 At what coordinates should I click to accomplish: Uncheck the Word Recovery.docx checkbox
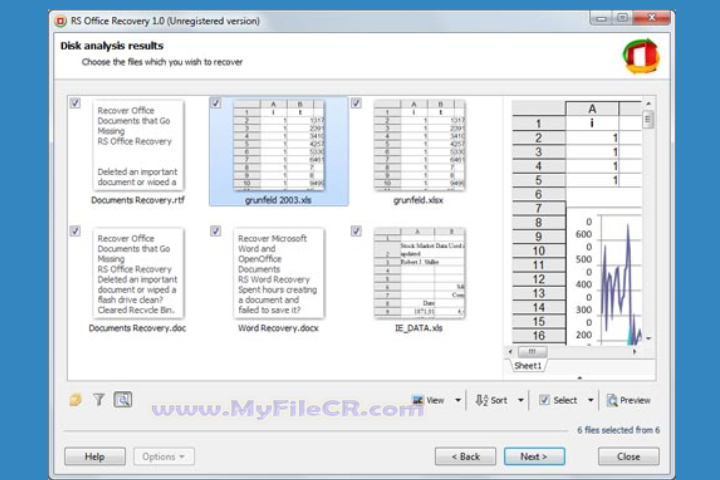[216, 231]
